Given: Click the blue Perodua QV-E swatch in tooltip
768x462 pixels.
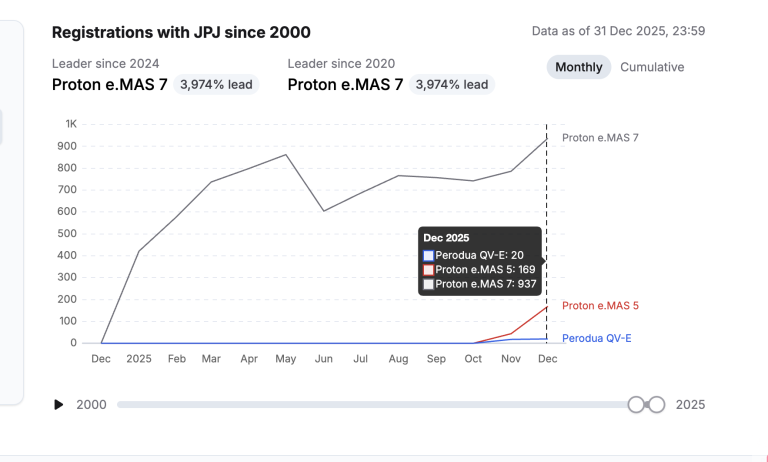Looking at the screenshot, I should point(429,255).
